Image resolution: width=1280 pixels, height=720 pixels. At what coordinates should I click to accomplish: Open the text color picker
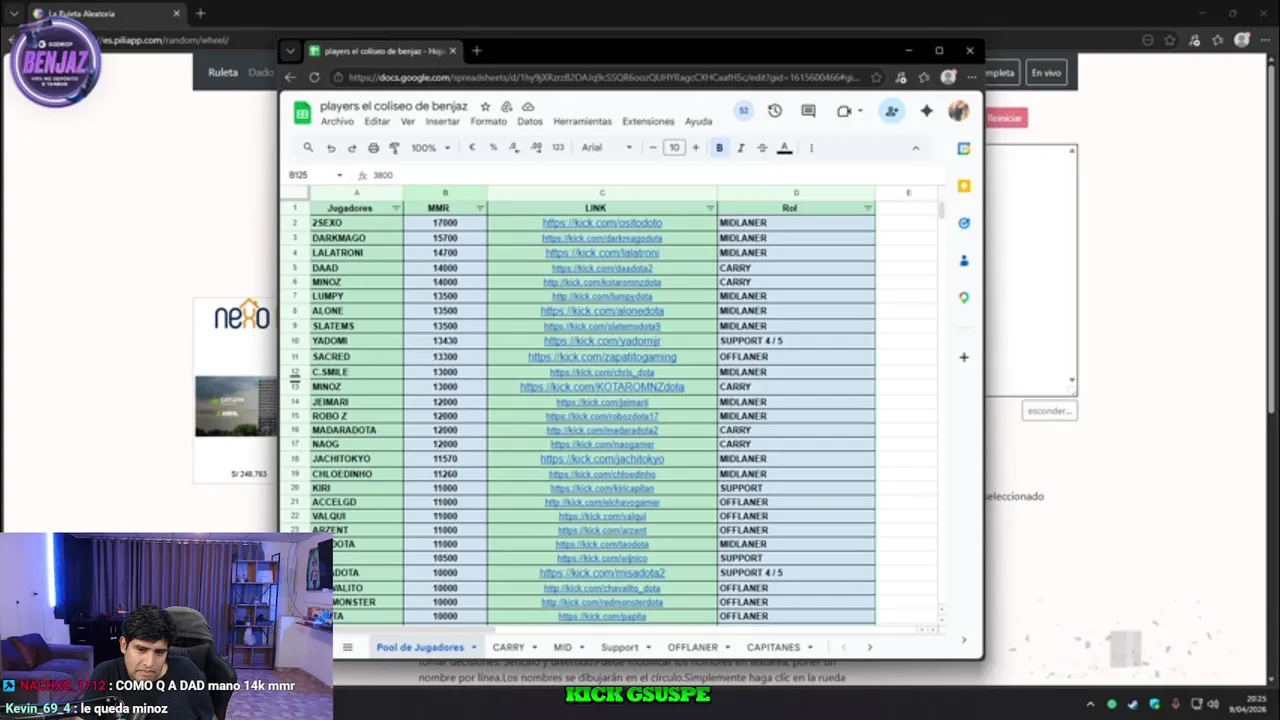coord(785,147)
